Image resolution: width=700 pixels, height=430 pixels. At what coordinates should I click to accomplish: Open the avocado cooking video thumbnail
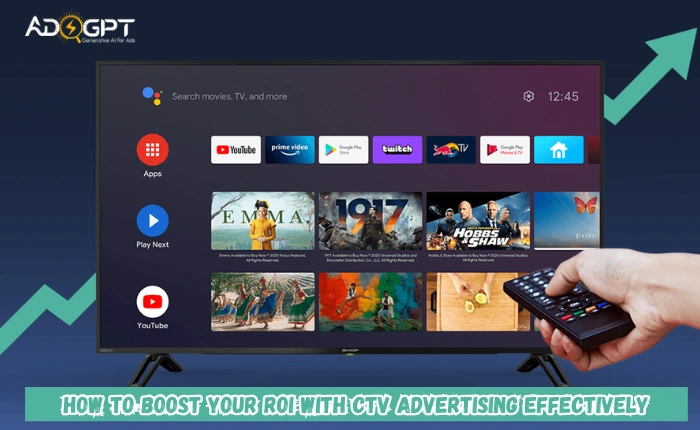(470, 301)
